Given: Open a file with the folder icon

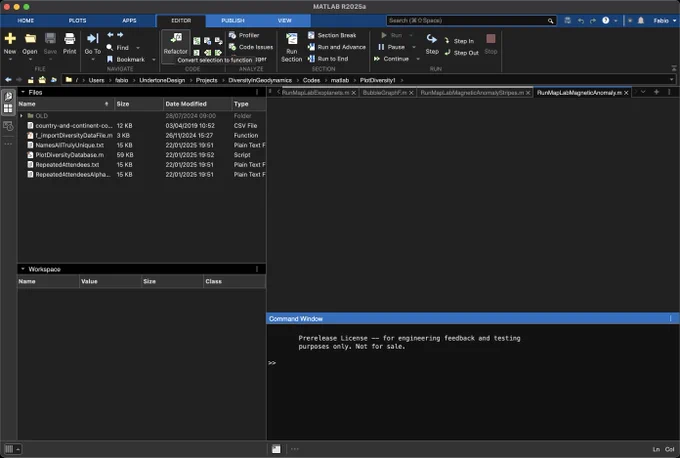Looking at the screenshot, I should click(x=30, y=39).
